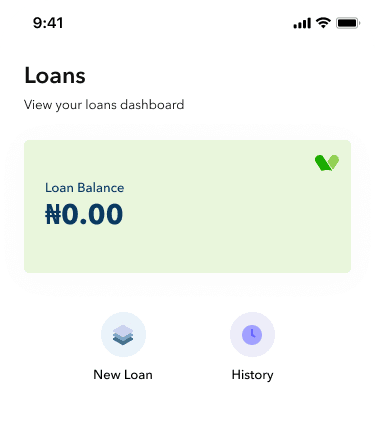This screenshot has height=422, width=375.
Task: Select the History label
Action: (252, 375)
